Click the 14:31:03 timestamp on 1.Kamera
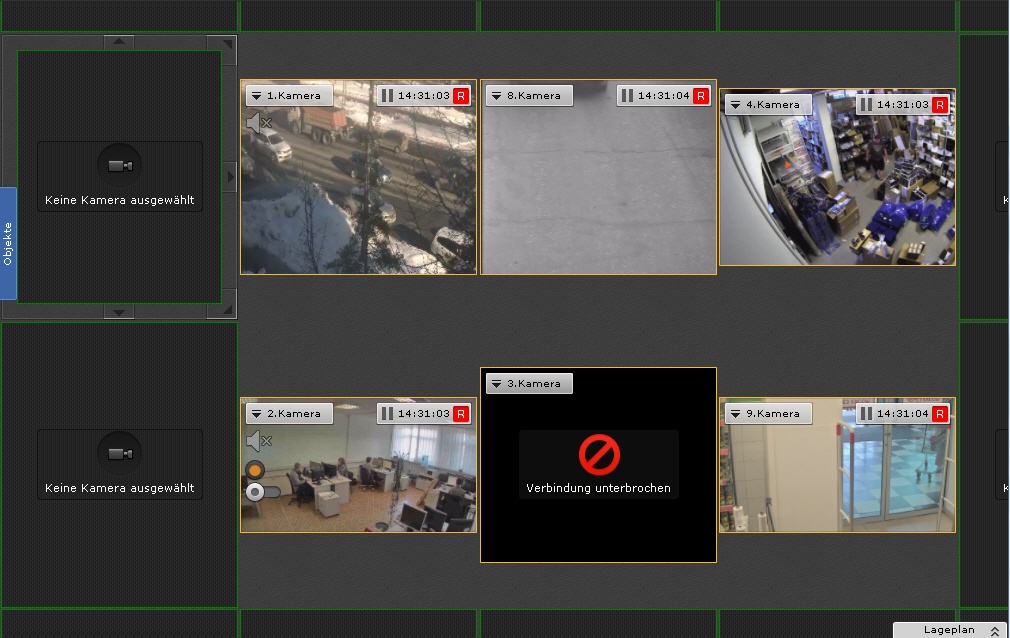The image size is (1010, 638). coord(423,96)
